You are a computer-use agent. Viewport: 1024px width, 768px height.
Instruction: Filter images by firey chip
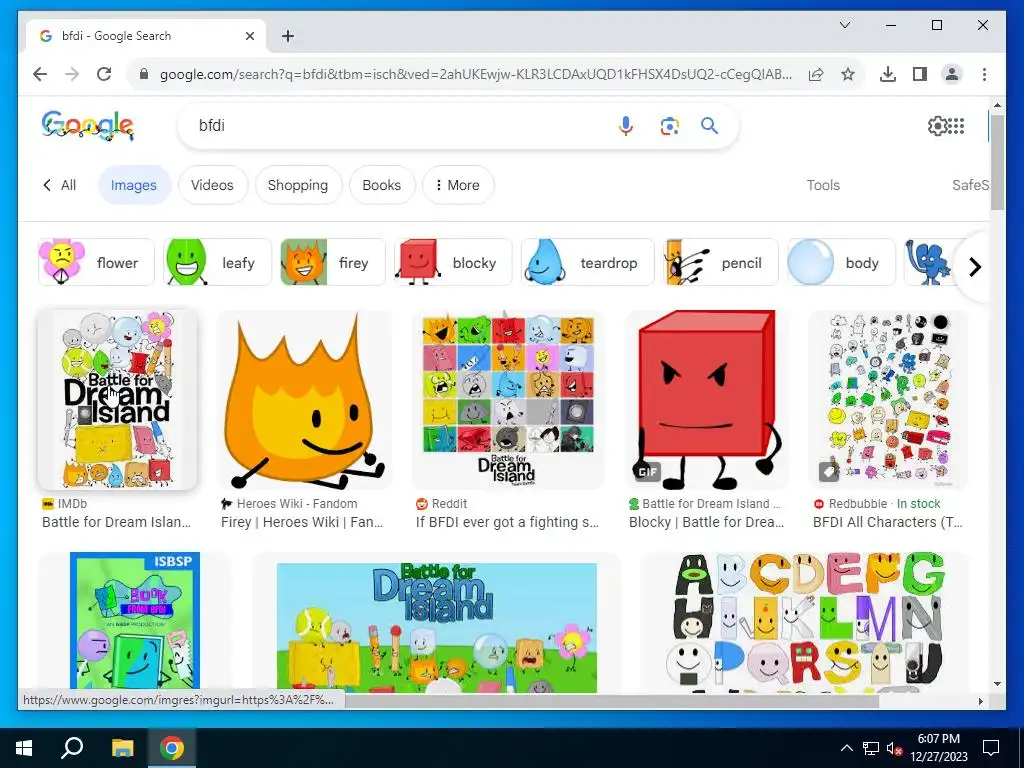(333, 263)
